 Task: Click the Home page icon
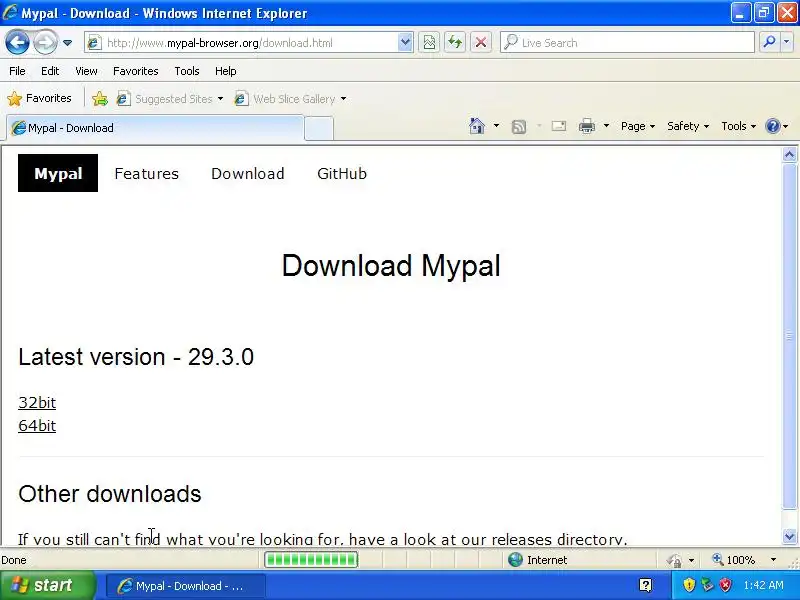(477, 126)
